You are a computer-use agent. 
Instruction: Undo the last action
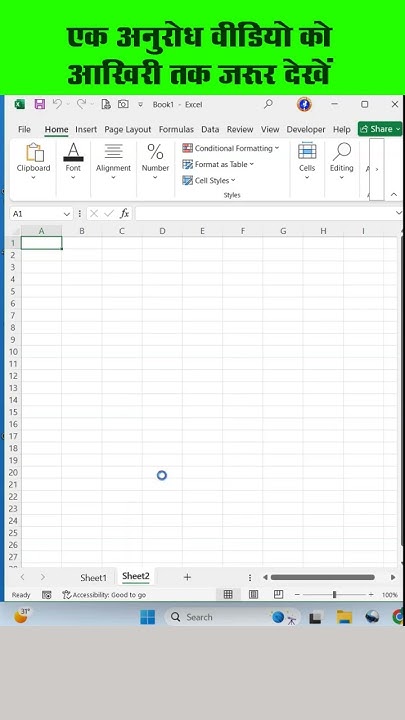point(57,104)
